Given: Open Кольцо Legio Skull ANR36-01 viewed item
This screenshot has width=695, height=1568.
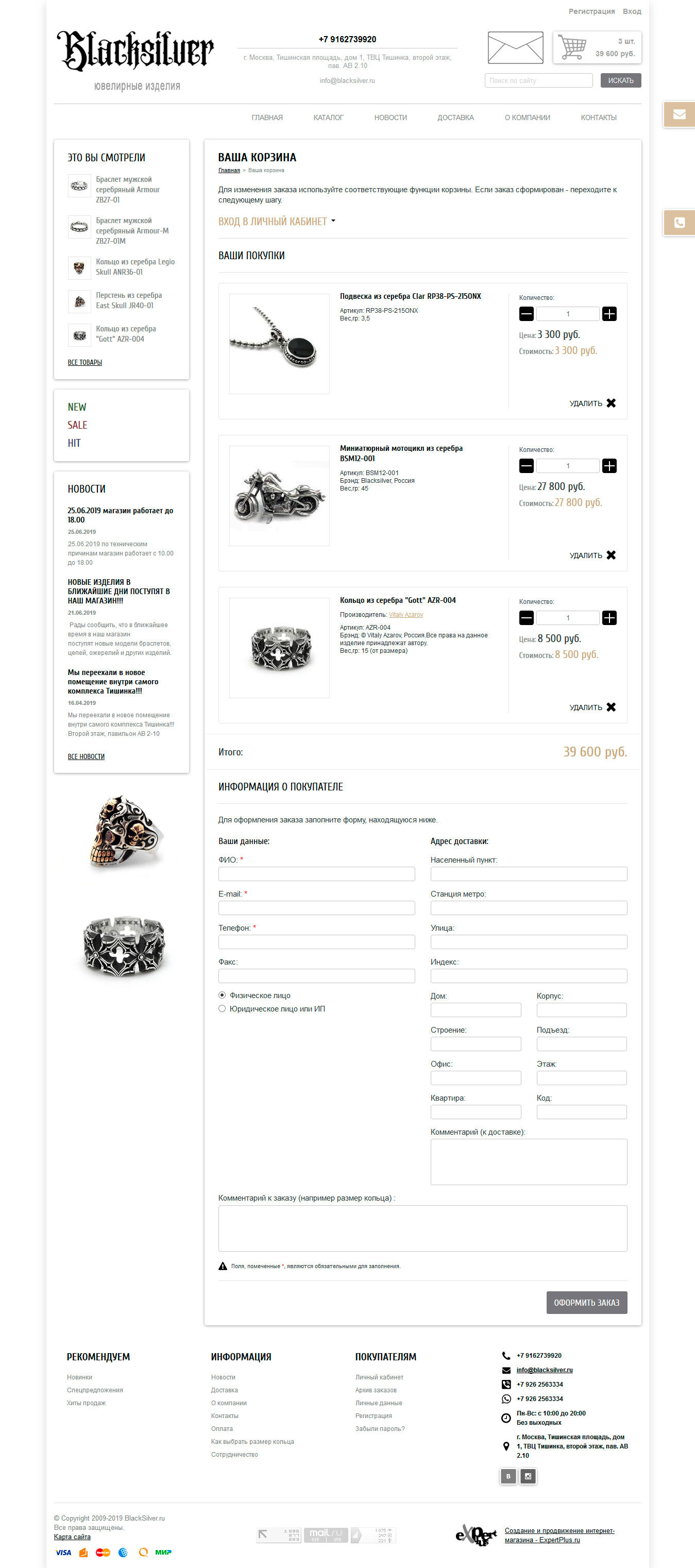Looking at the screenshot, I should (x=122, y=267).
